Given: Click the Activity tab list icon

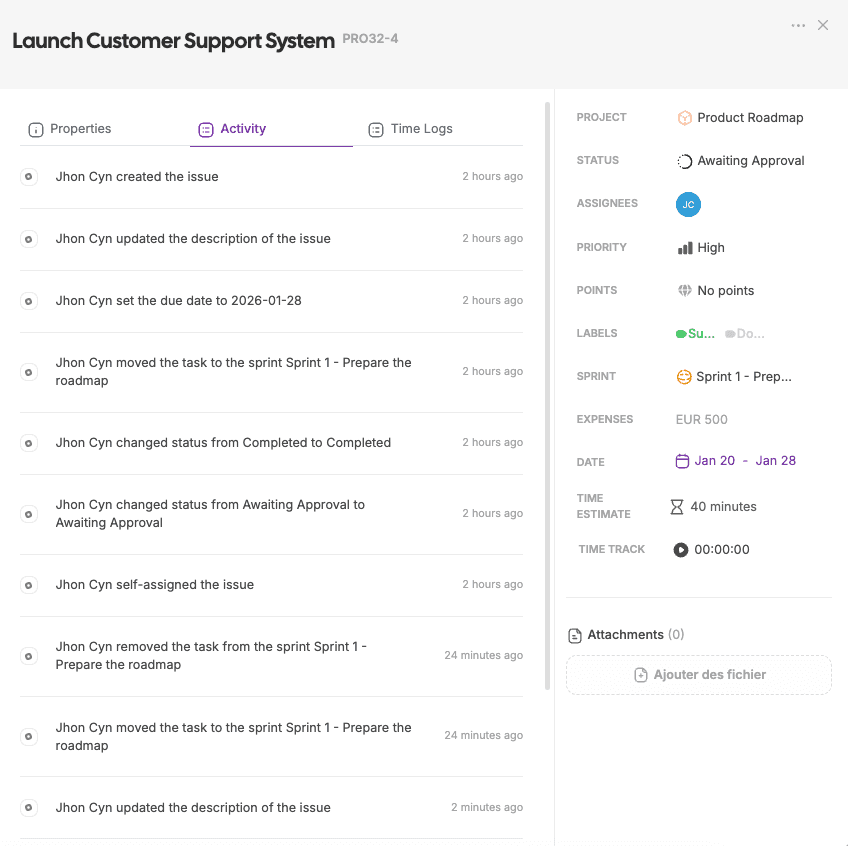Looking at the screenshot, I should click(x=206, y=130).
